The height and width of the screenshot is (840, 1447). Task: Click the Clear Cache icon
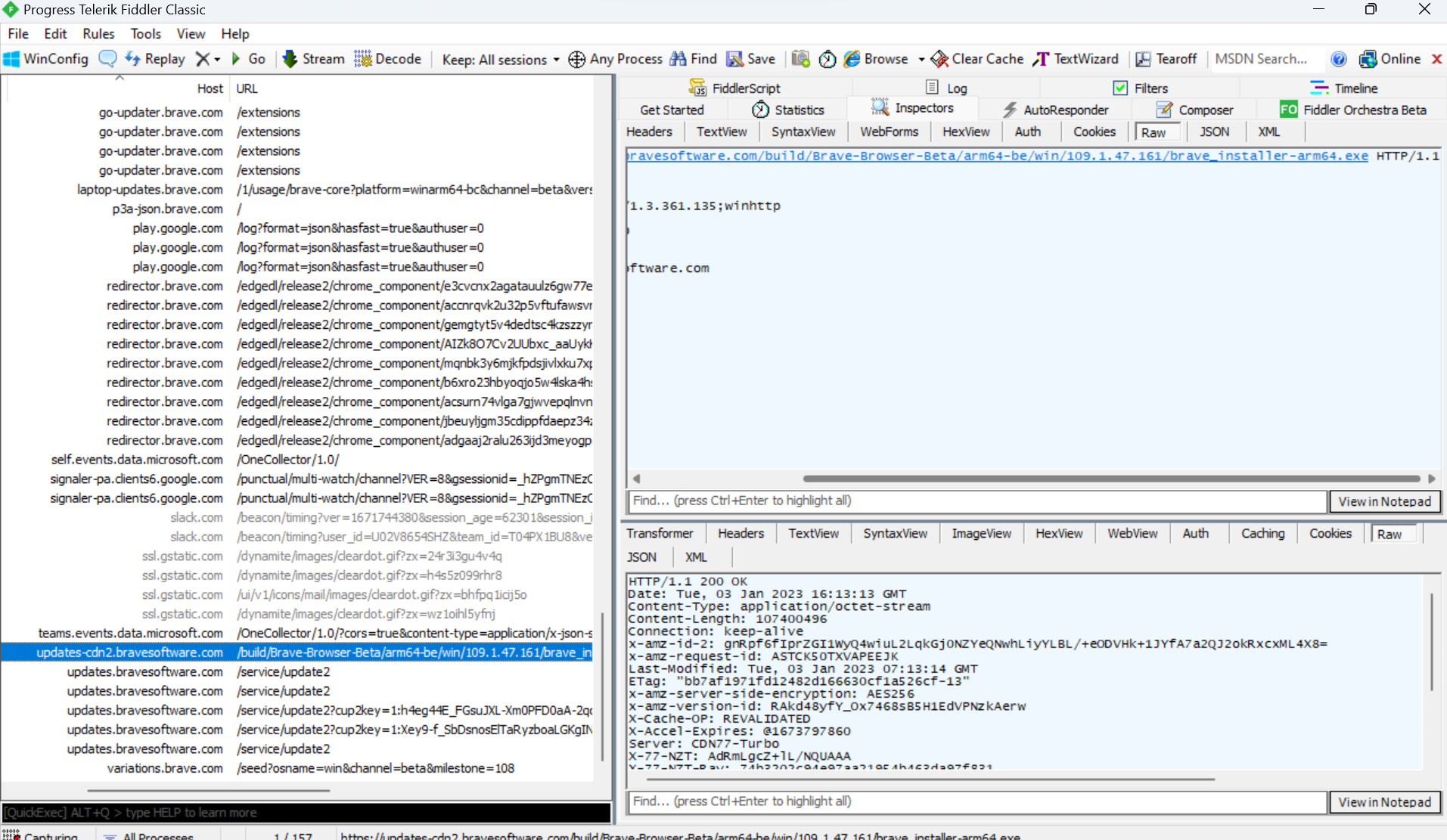click(977, 58)
